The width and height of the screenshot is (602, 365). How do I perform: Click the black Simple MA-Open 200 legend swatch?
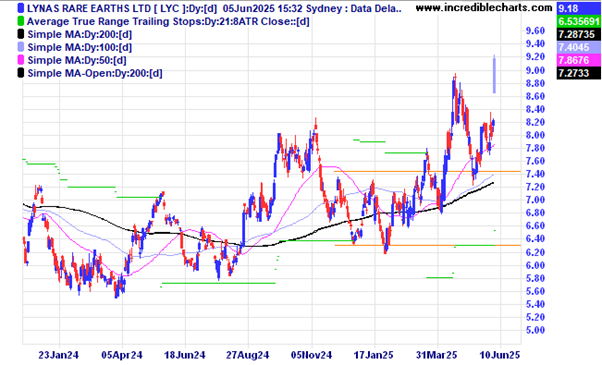tap(20, 73)
